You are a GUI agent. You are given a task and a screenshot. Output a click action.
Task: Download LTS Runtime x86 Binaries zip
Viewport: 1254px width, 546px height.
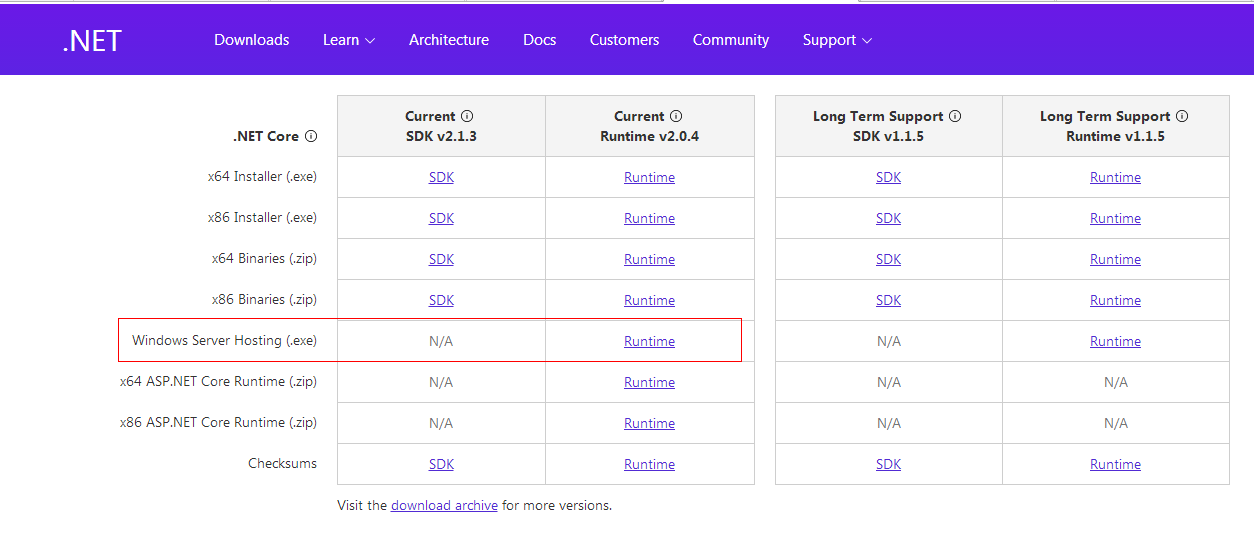click(1116, 300)
